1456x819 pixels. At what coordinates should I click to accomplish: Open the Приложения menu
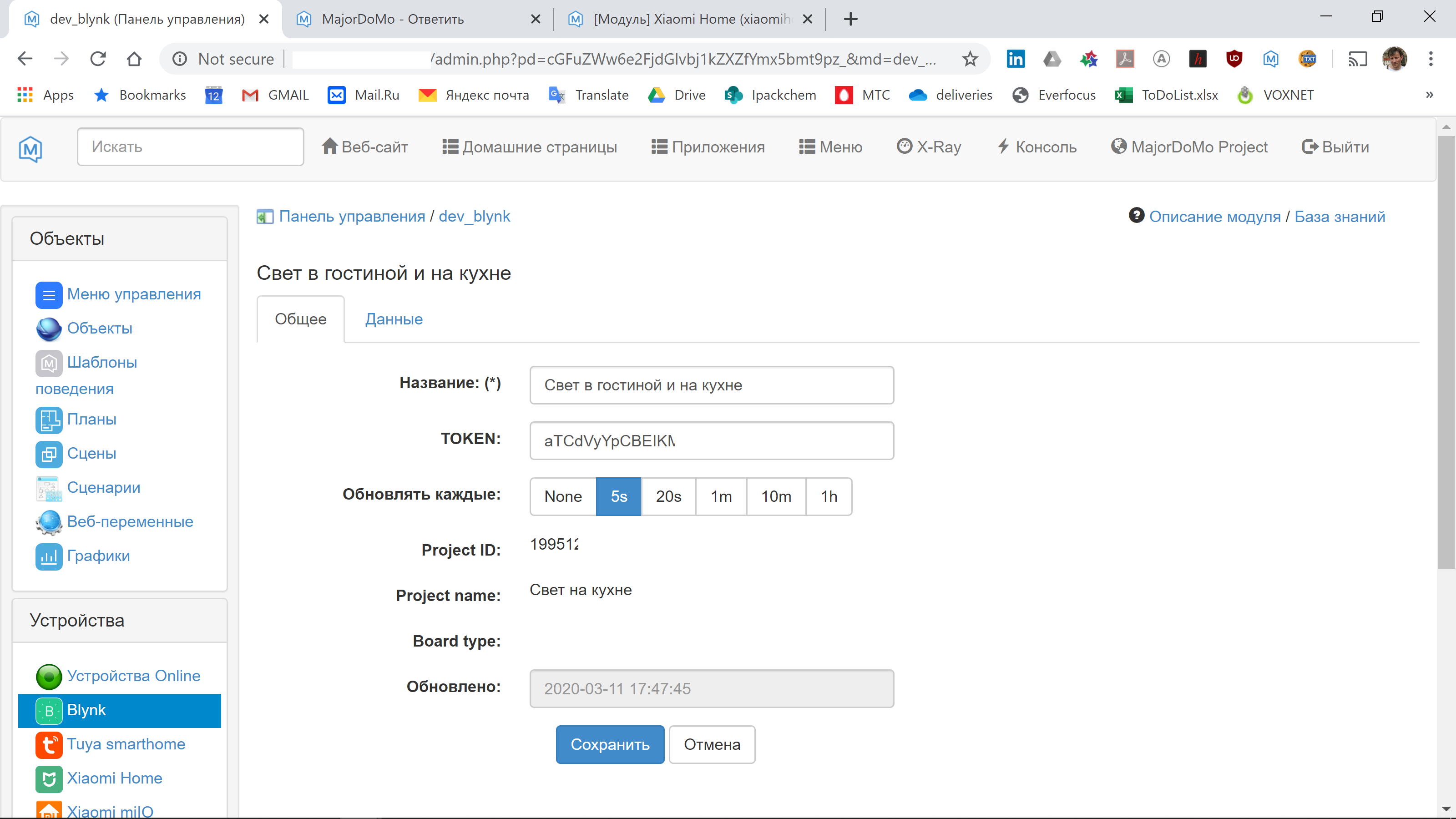point(708,147)
